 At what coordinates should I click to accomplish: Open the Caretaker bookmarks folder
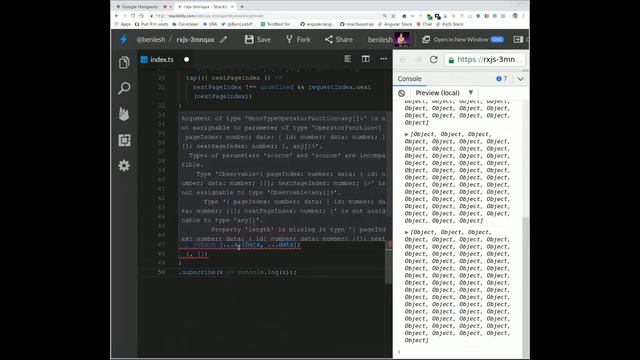(185, 24)
